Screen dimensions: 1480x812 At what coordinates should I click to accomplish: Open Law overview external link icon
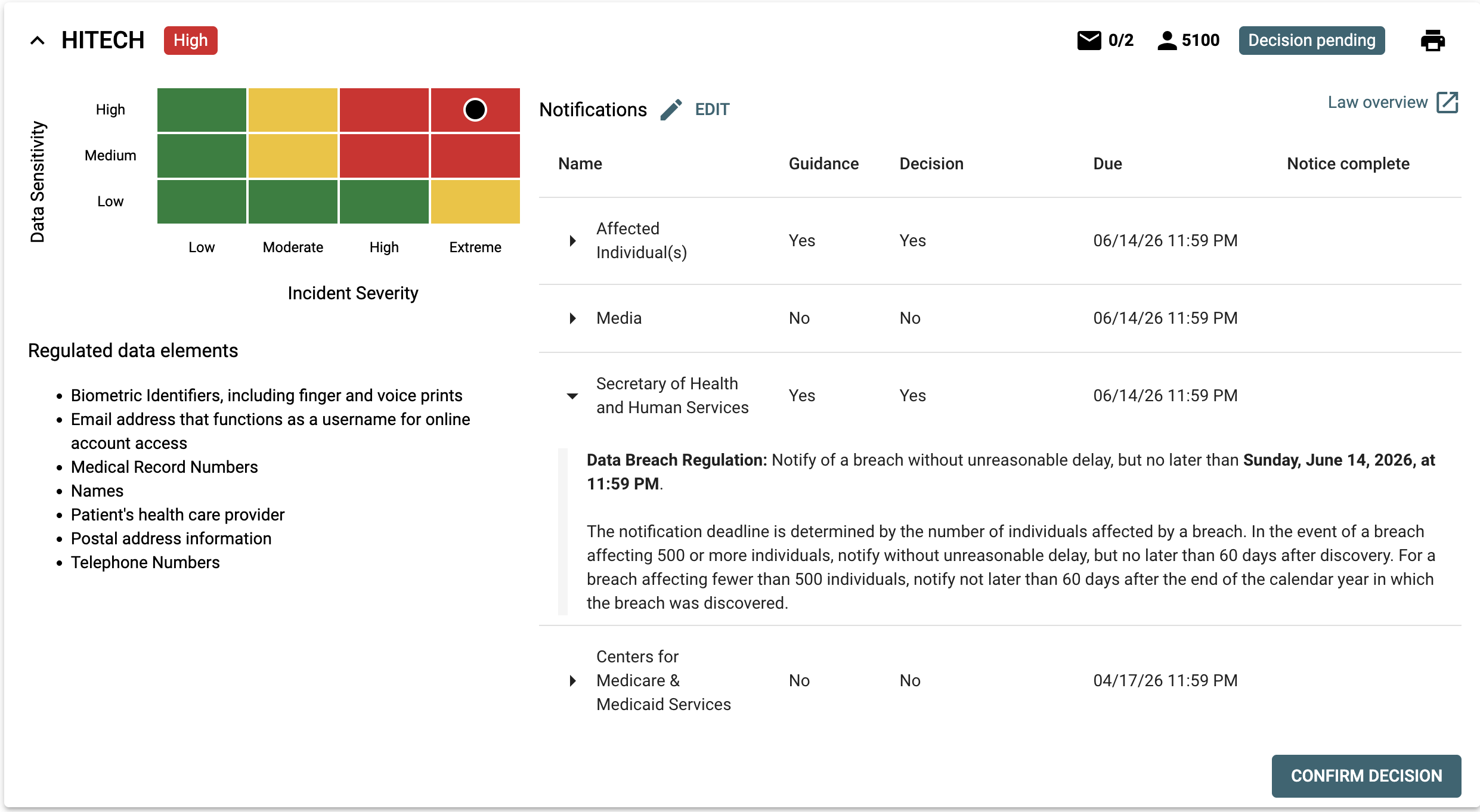click(1447, 103)
